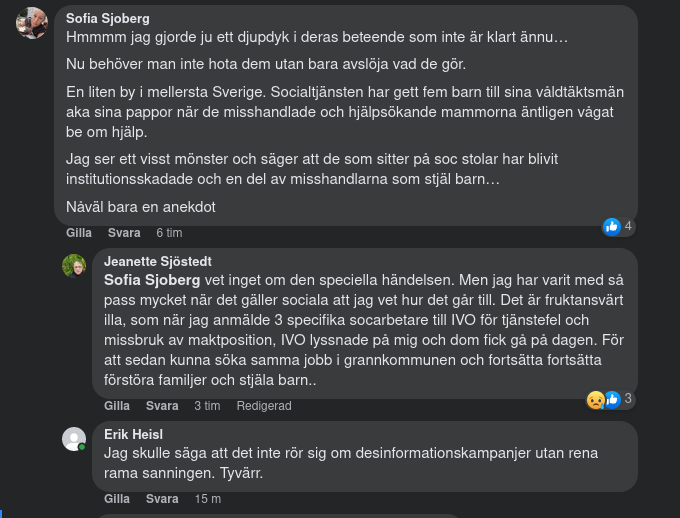Click the sad reaction emoji on Jeanette's comment

click(x=596, y=399)
